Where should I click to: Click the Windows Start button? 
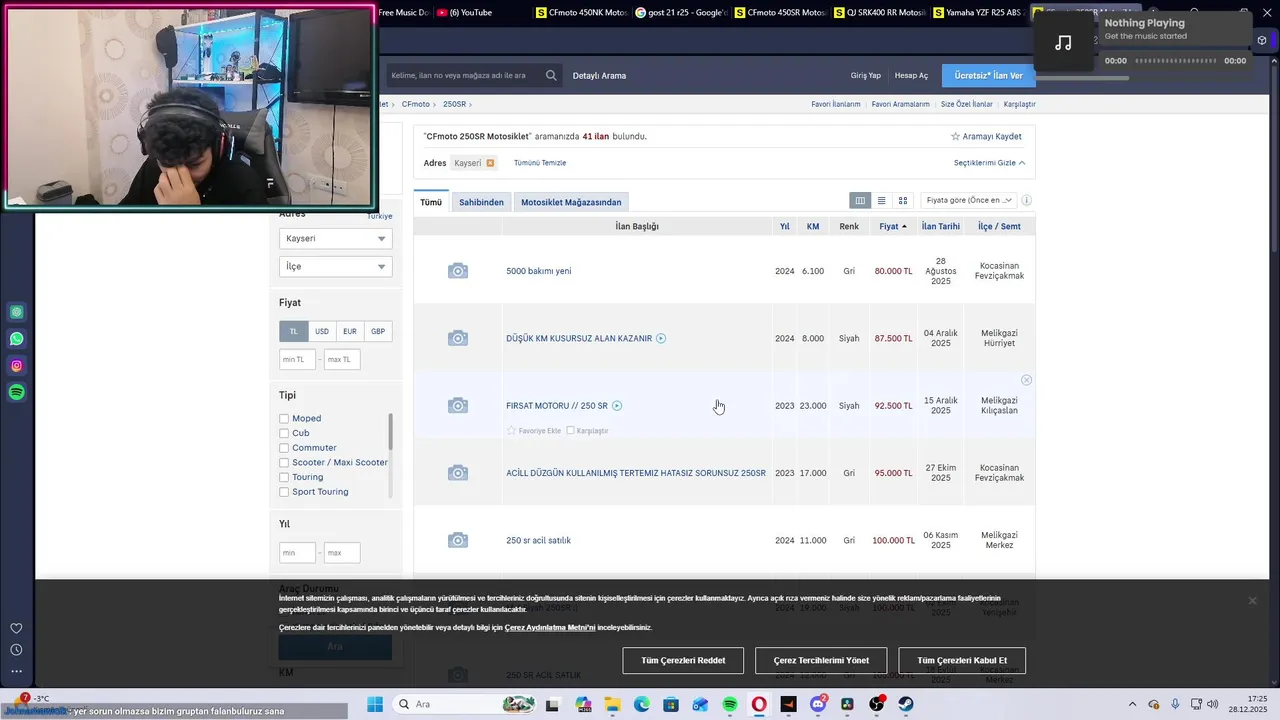(375, 704)
